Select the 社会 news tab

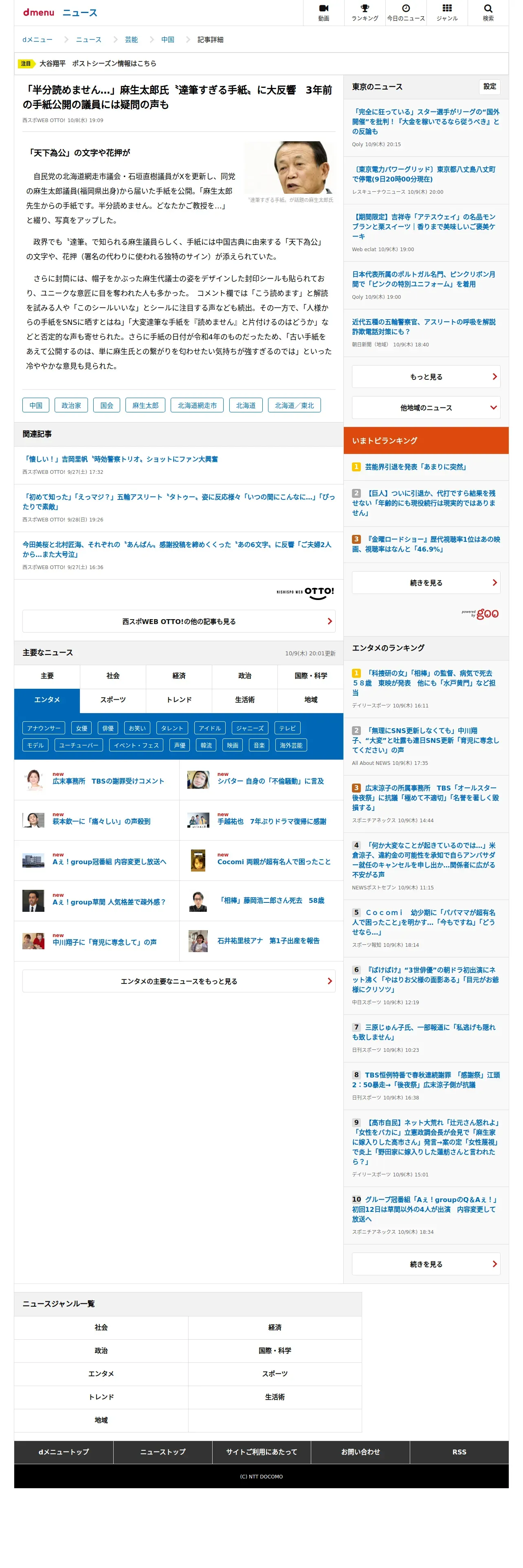coord(113,676)
